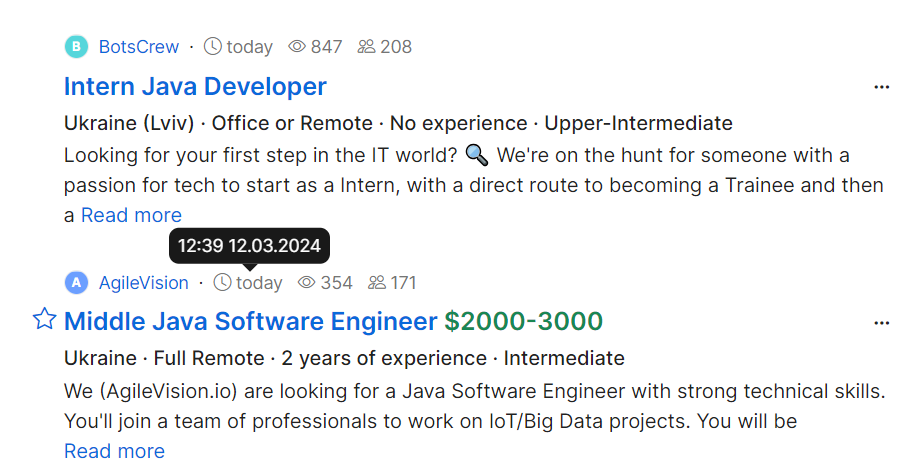The width and height of the screenshot is (915, 474).
Task: Click the eye icon beside 847 views
Action: 297,46
